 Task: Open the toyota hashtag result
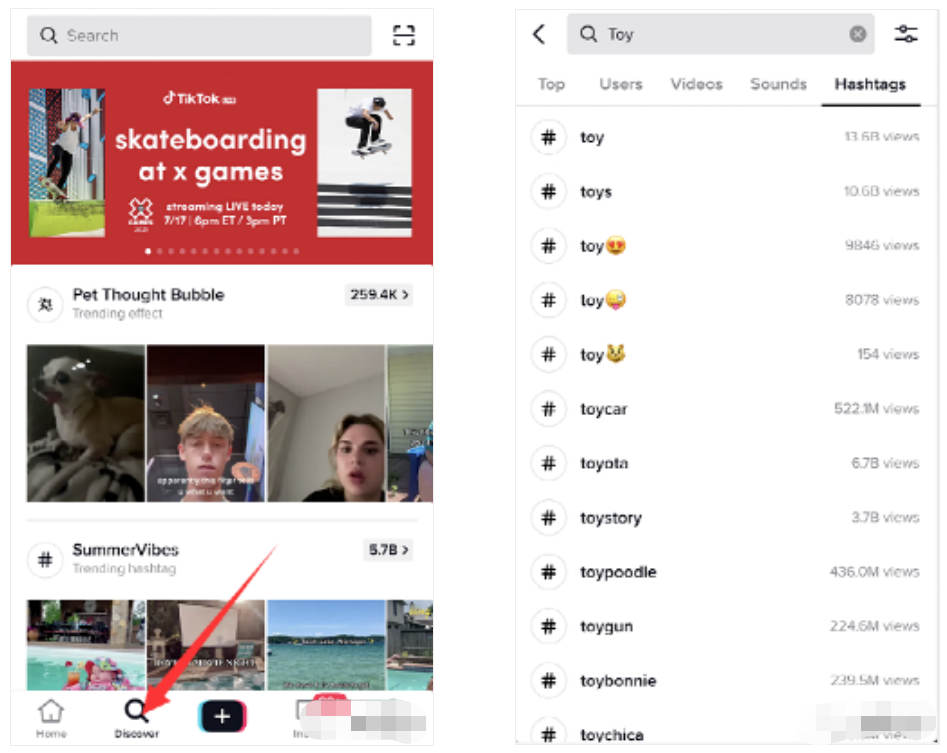click(x=726, y=463)
